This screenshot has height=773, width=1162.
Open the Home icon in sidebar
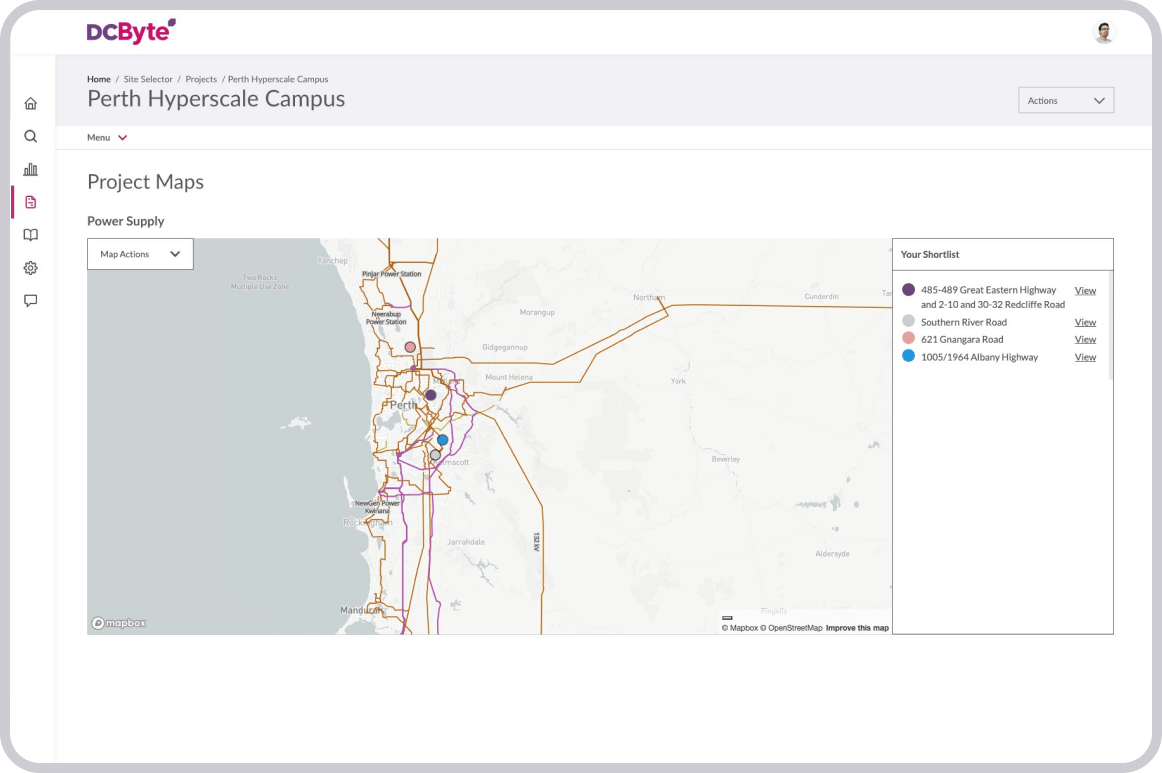tap(31, 103)
